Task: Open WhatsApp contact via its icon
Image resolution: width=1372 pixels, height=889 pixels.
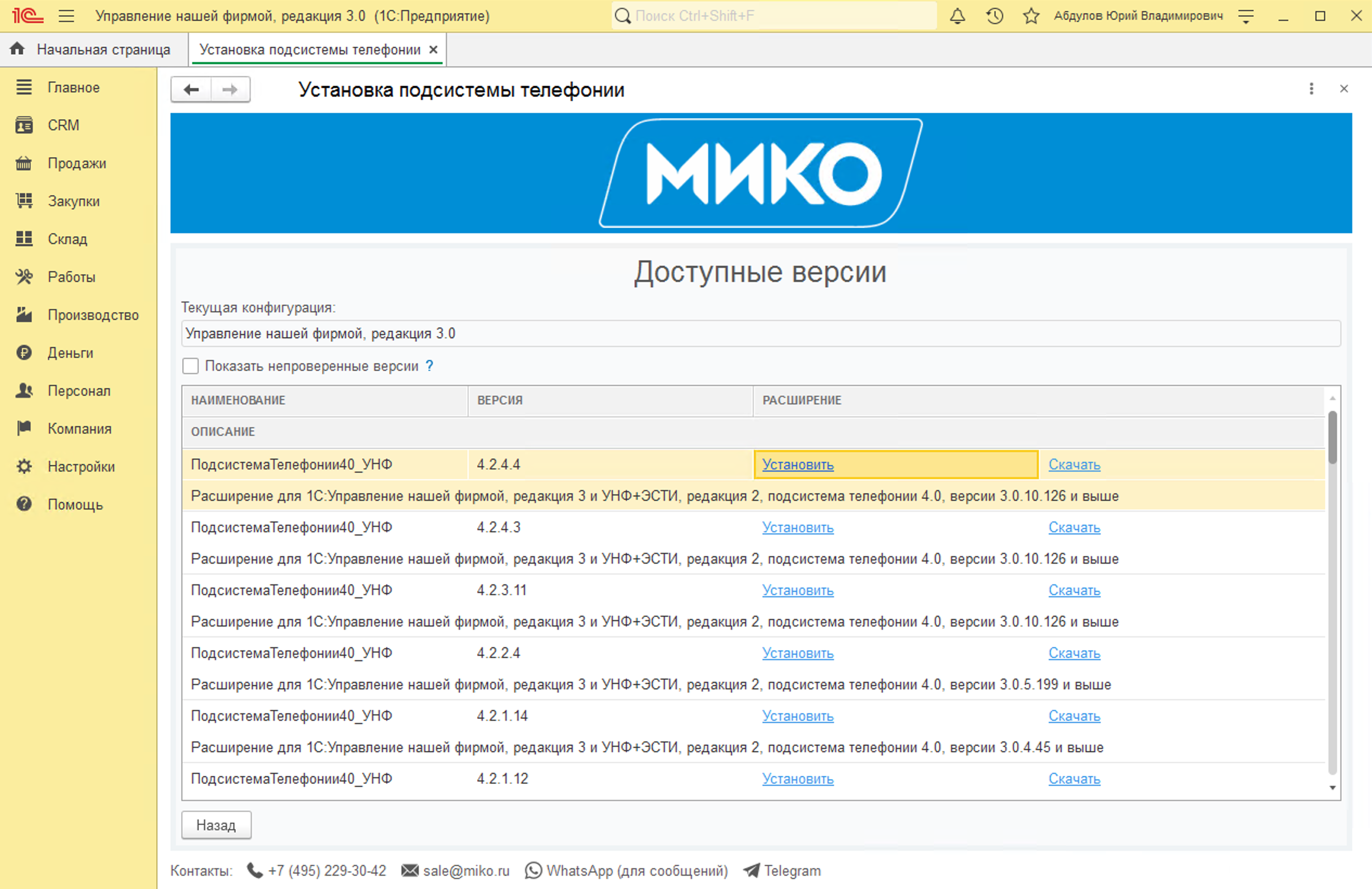Action: 533,871
